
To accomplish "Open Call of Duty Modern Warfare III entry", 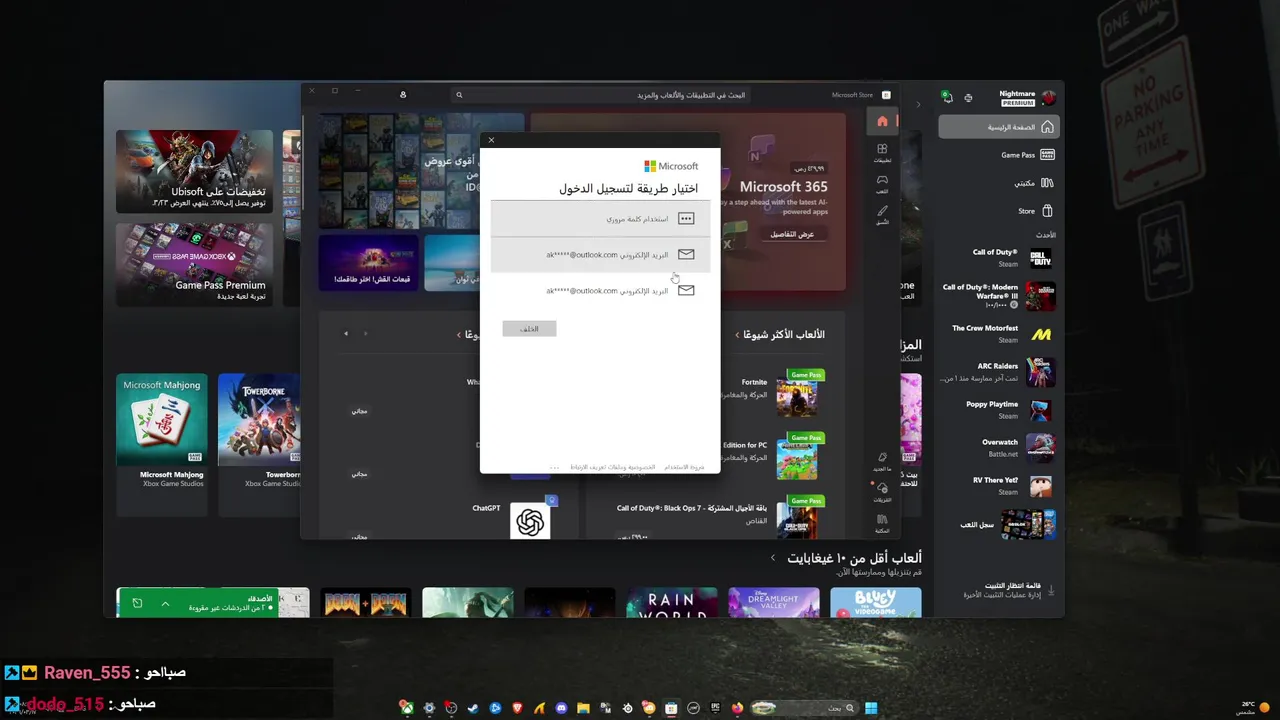I will (x=998, y=296).
